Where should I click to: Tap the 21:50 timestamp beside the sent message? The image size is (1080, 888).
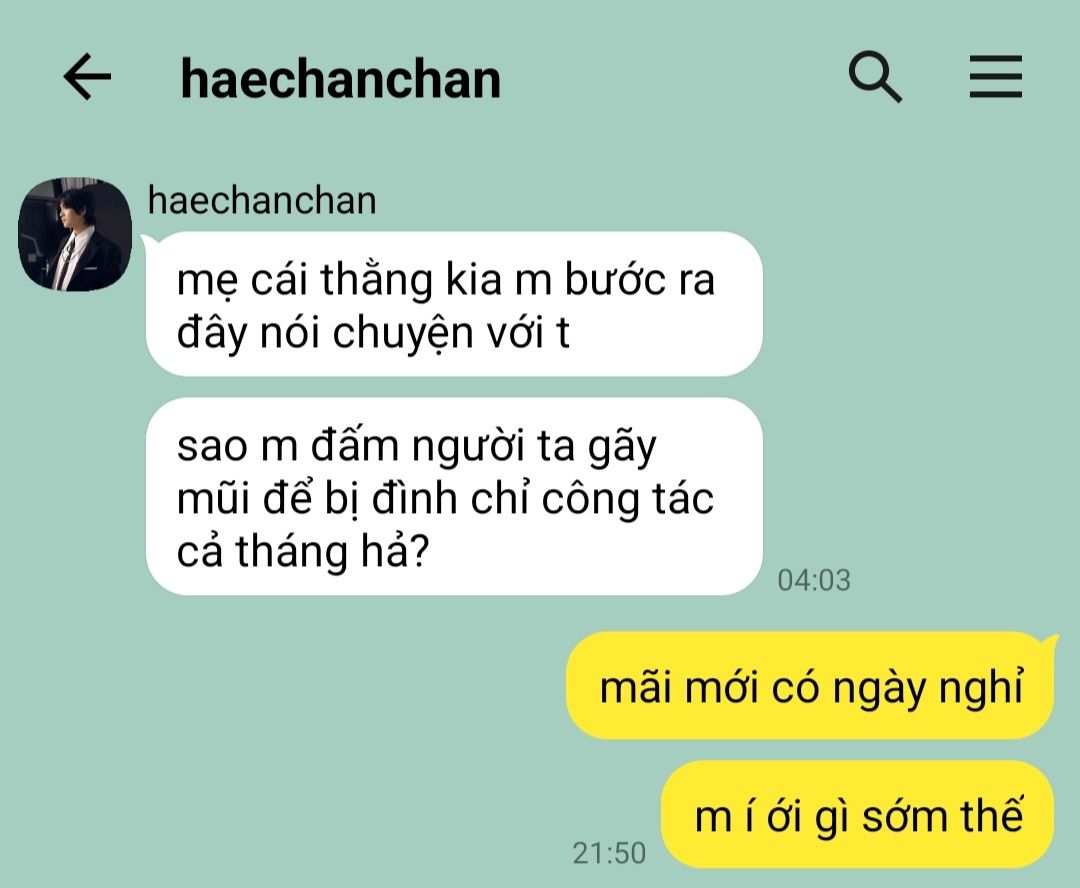pos(609,853)
